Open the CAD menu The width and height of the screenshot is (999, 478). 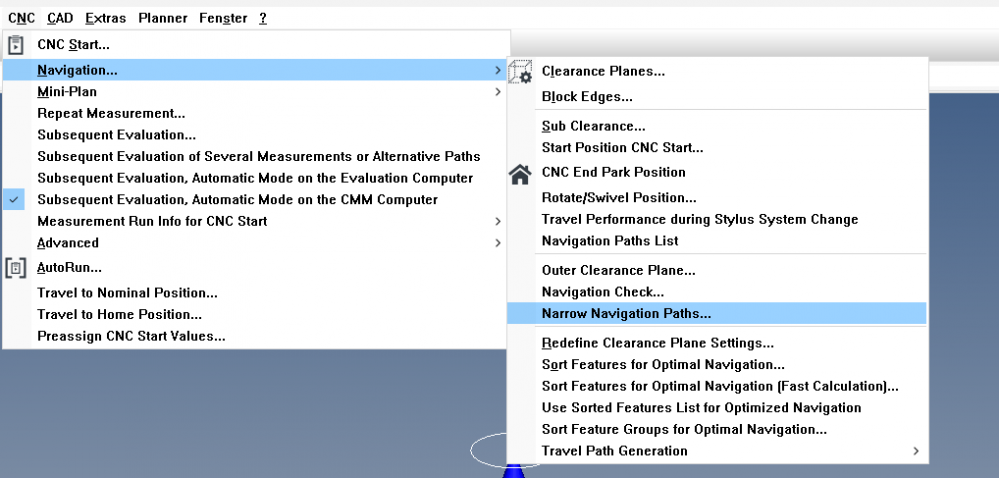[x=59, y=18]
